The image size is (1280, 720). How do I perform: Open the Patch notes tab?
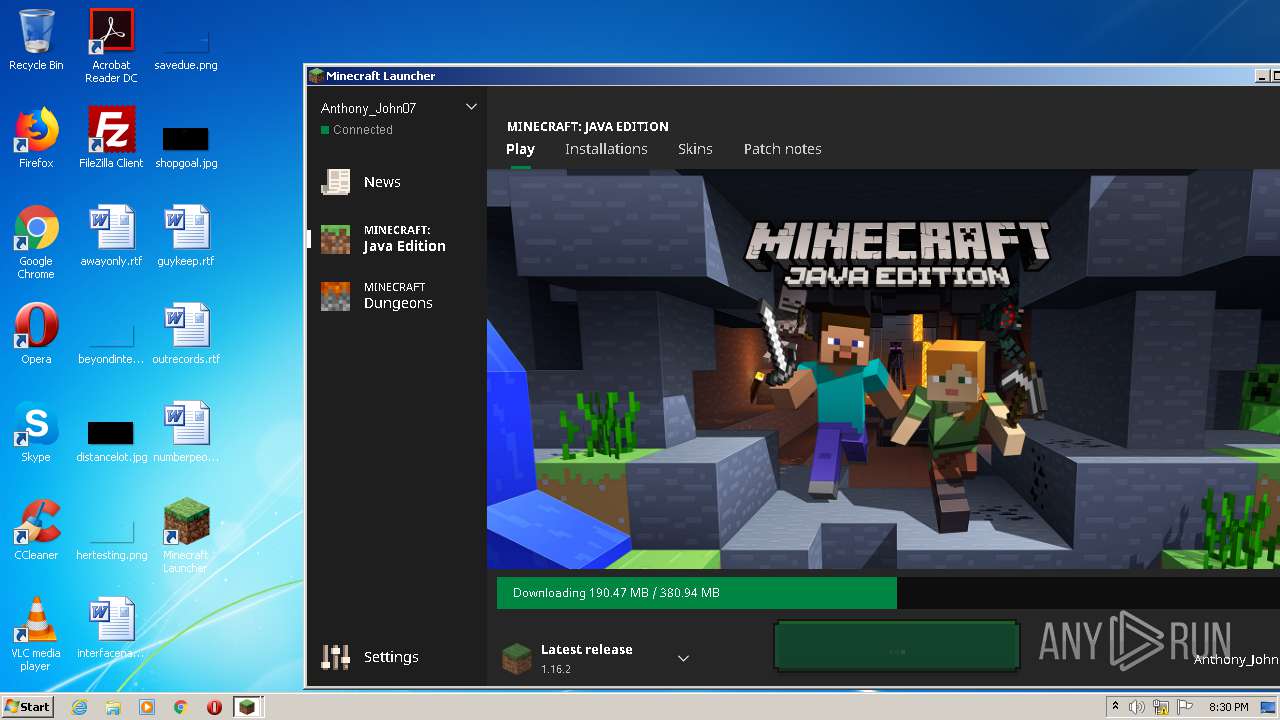point(782,149)
